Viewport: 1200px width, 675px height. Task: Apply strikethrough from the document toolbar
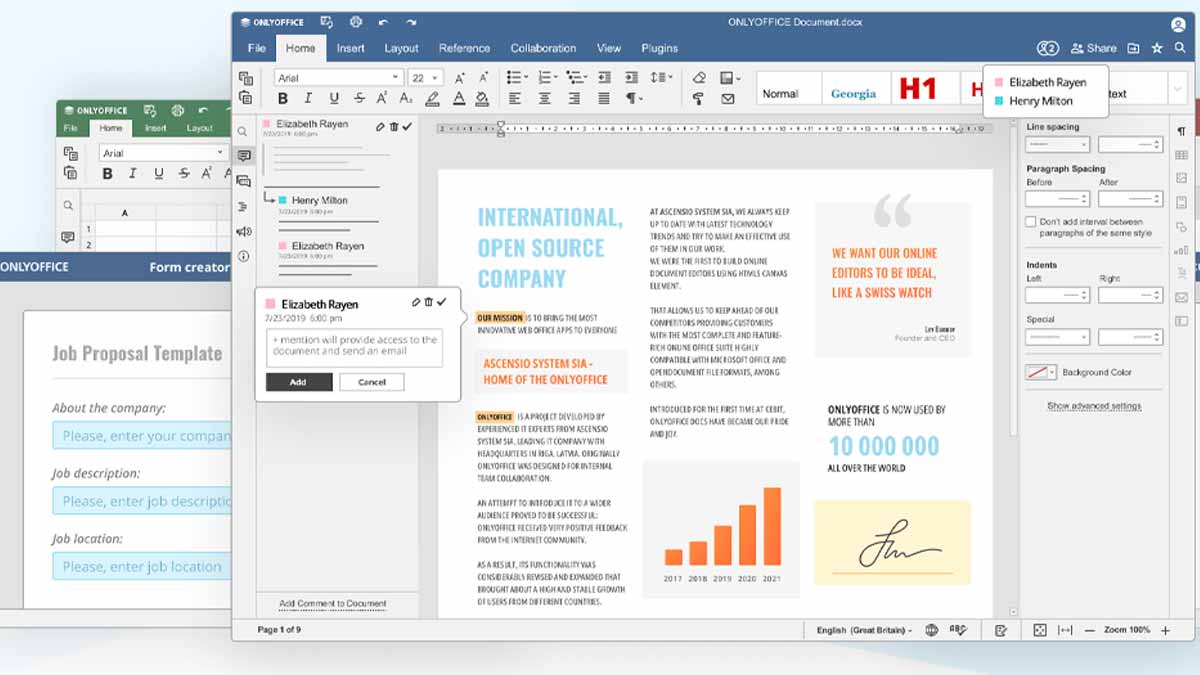tap(357, 98)
